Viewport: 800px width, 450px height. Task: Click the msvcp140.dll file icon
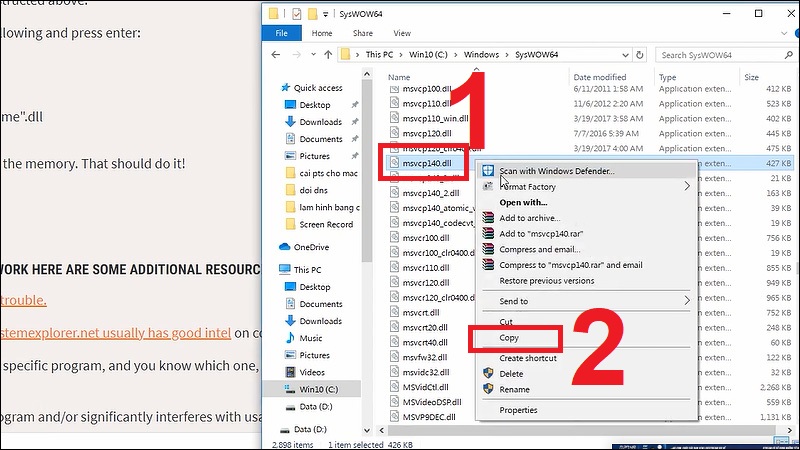[x=394, y=163]
